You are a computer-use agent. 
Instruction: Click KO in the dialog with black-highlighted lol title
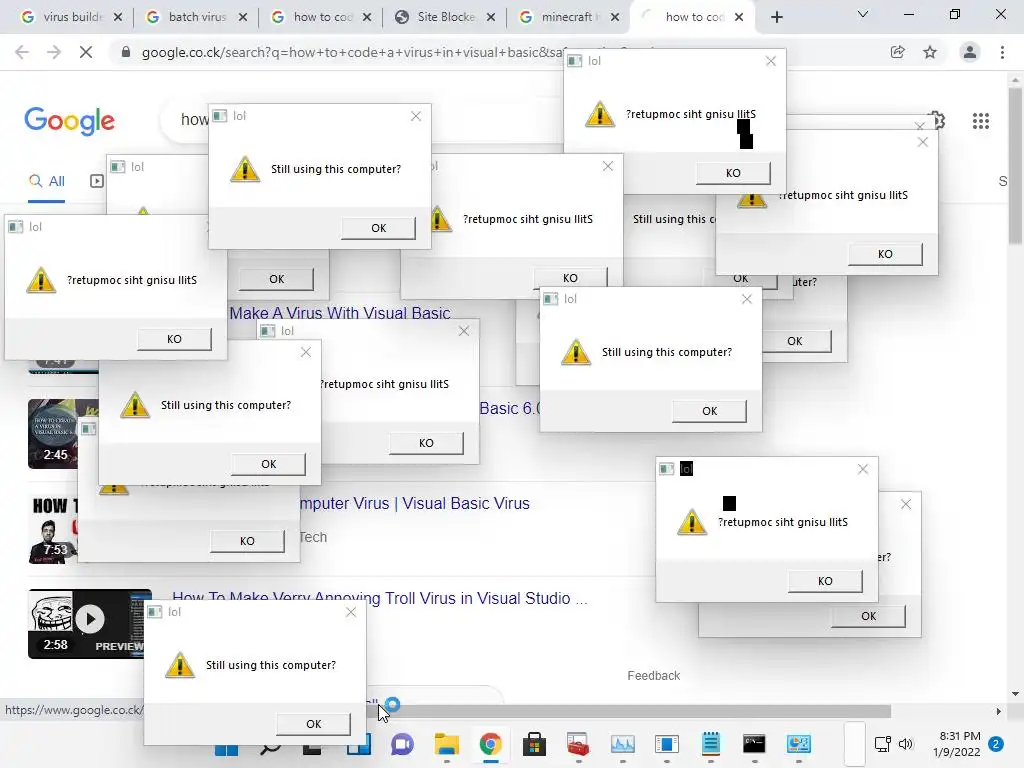pyautogui.click(x=825, y=581)
